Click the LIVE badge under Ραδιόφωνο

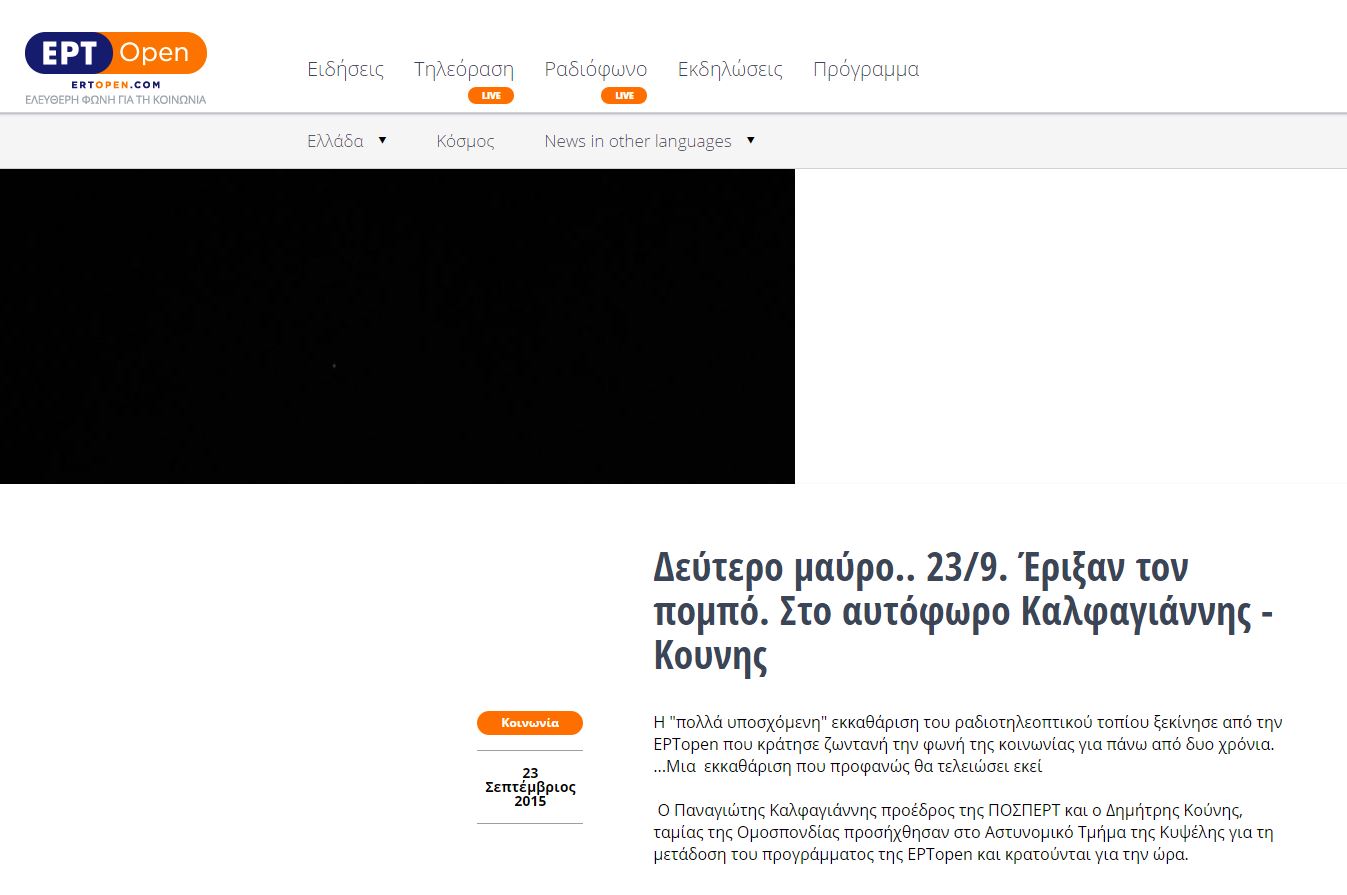[x=623, y=96]
